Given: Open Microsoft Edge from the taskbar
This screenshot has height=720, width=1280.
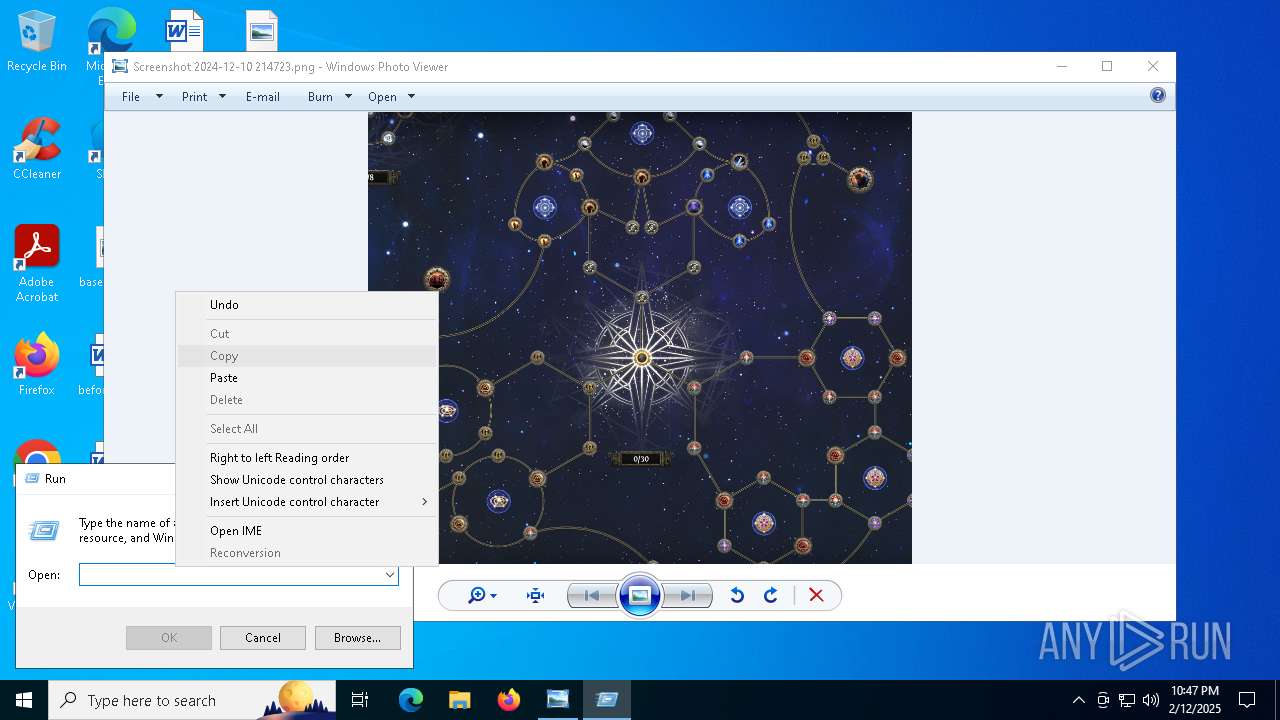Looking at the screenshot, I should coord(411,700).
